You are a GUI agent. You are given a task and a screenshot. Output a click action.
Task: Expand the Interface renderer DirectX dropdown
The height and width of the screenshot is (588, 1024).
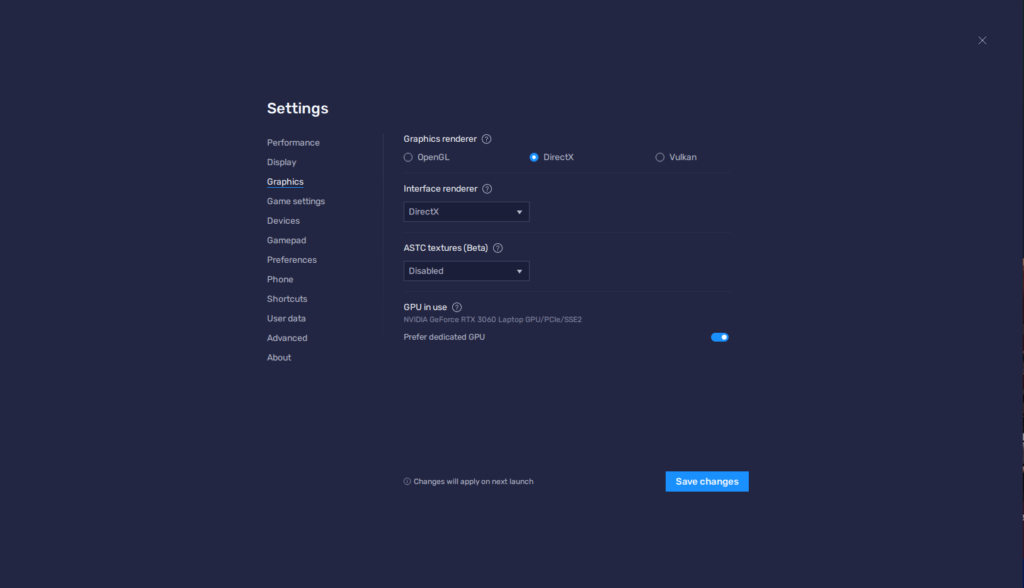coord(466,212)
